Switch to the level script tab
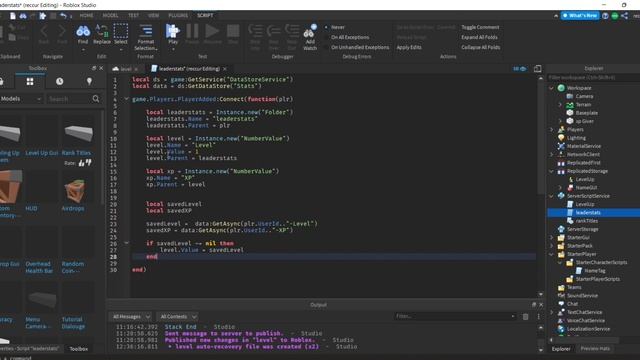640x360 pixels. click(x=126, y=69)
